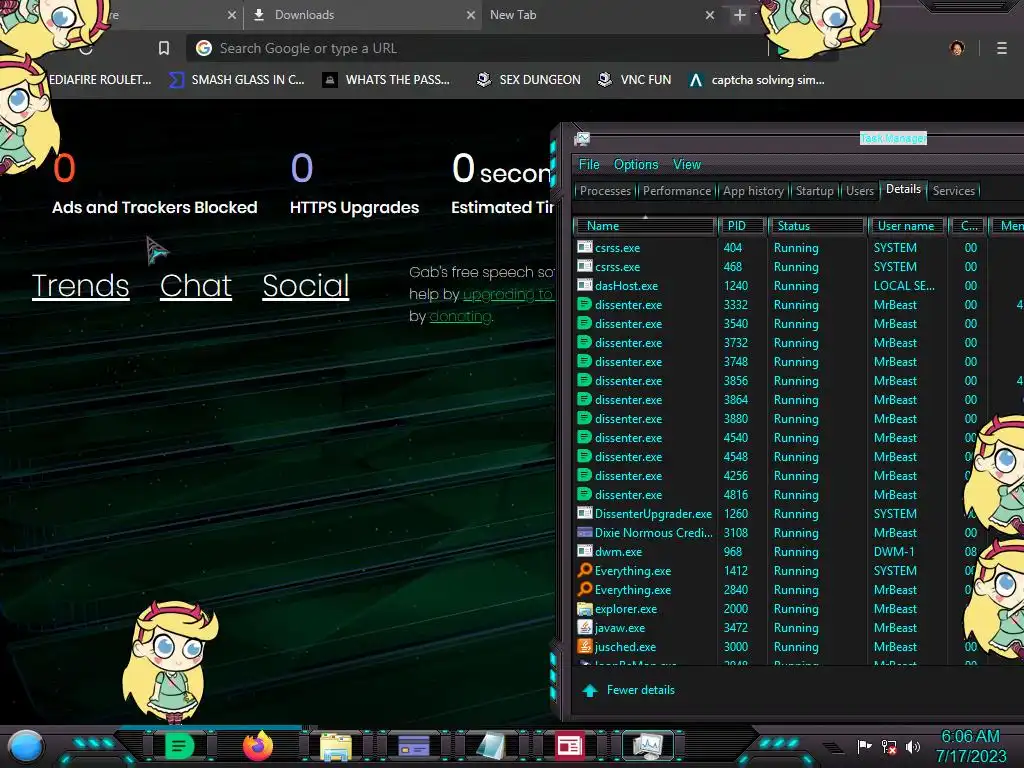Open the File menu in Task Manager
Image resolution: width=1024 pixels, height=768 pixels.
click(x=588, y=165)
